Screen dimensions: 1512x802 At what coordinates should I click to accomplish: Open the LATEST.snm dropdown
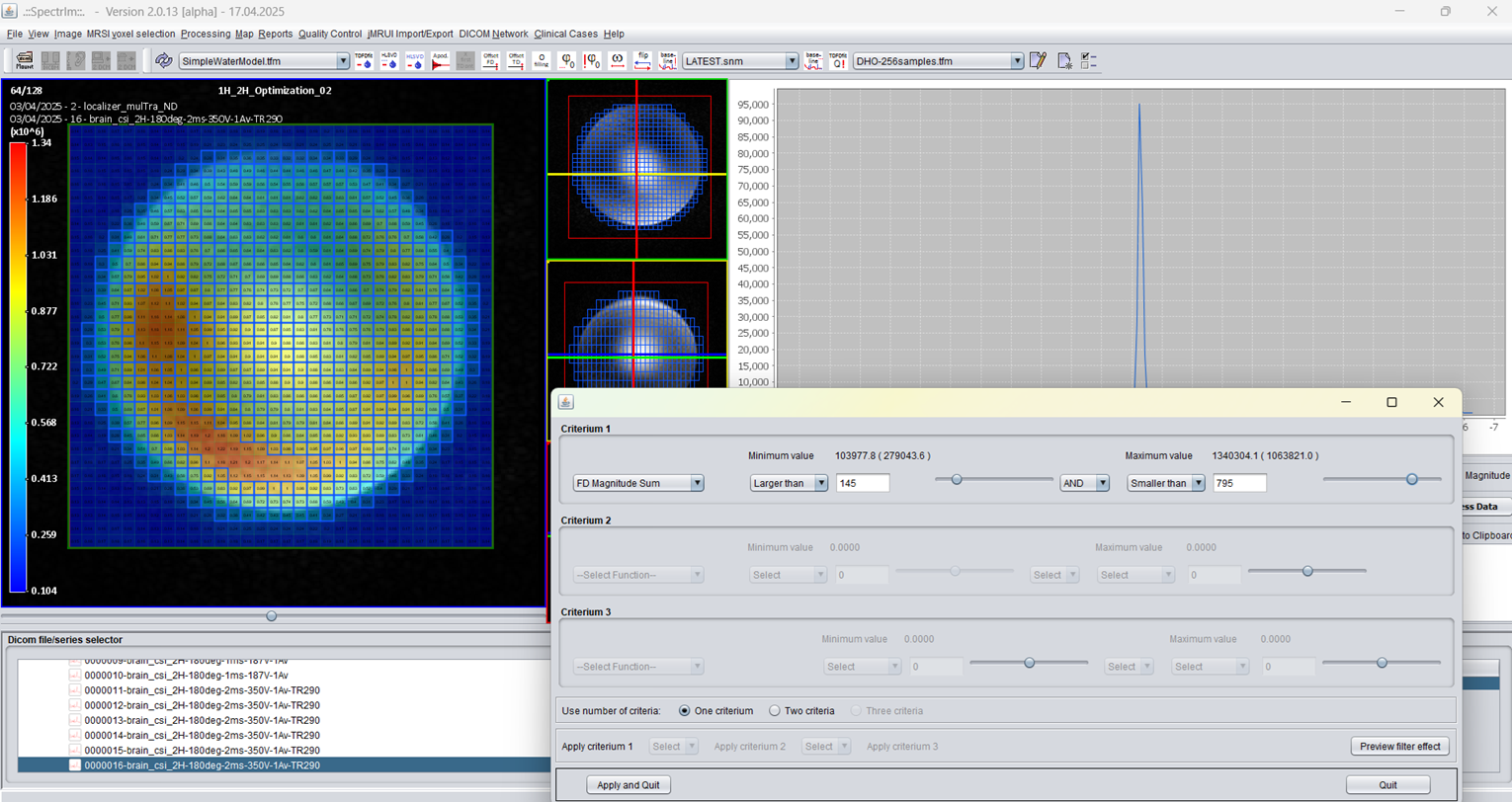coord(792,61)
